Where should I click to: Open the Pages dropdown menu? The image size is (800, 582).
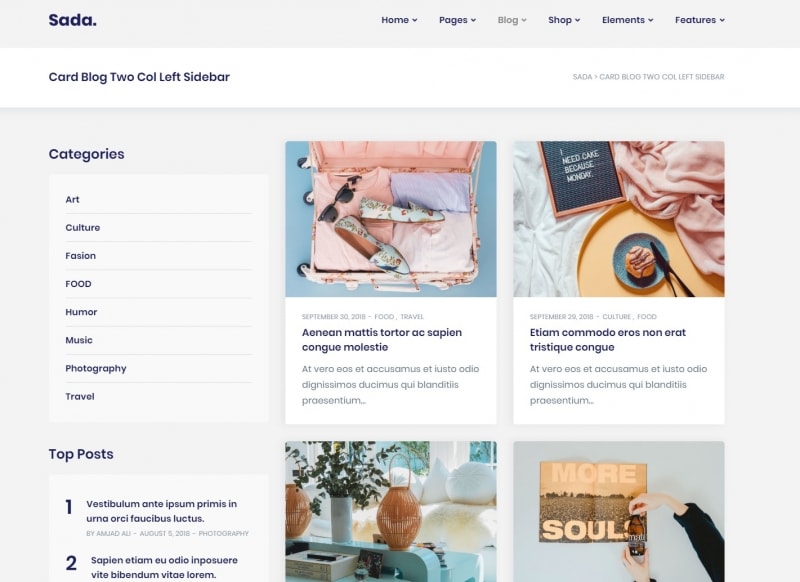point(457,20)
